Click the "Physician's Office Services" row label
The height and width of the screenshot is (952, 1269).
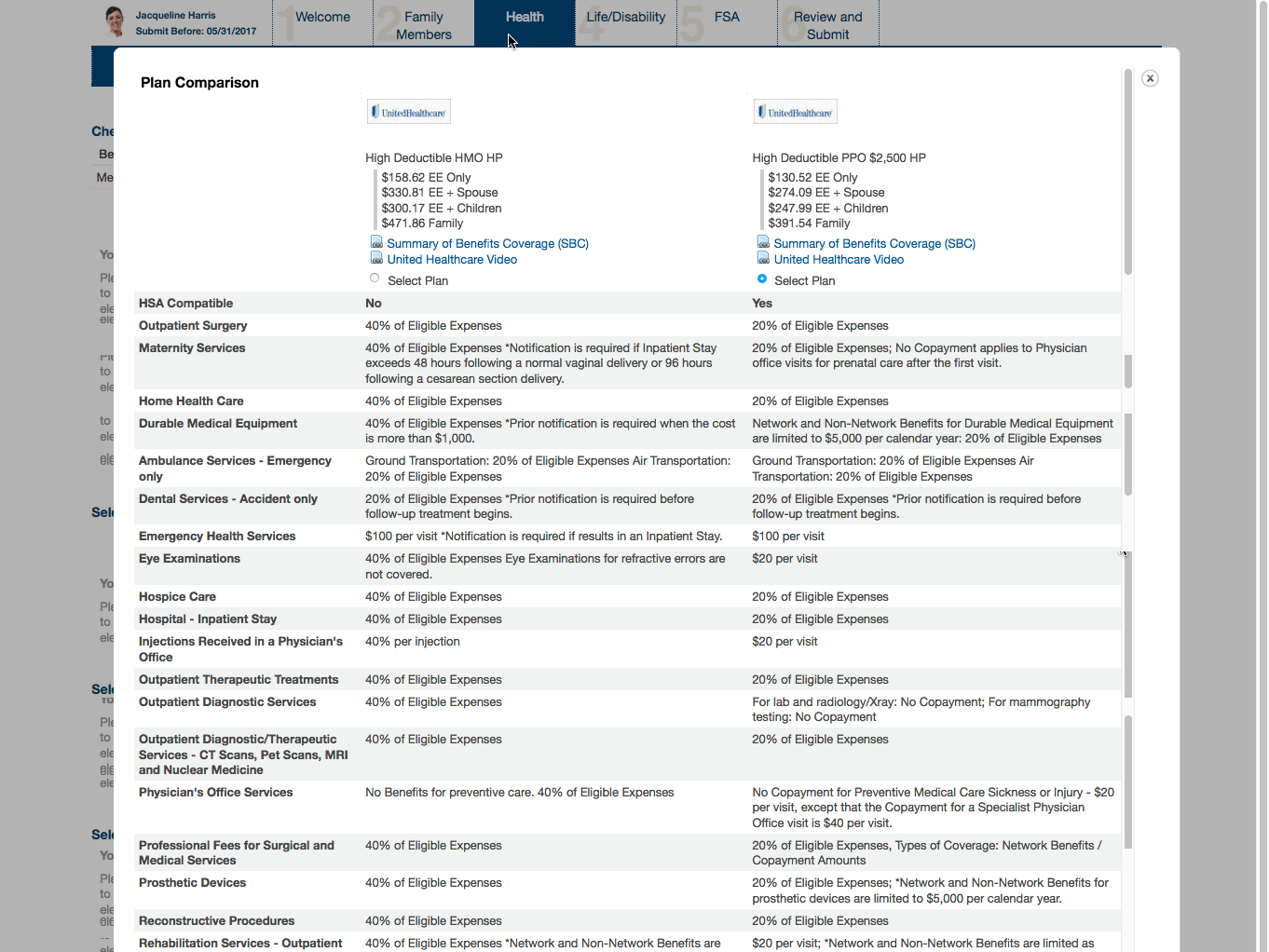pyautogui.click(x=215, y=792)
